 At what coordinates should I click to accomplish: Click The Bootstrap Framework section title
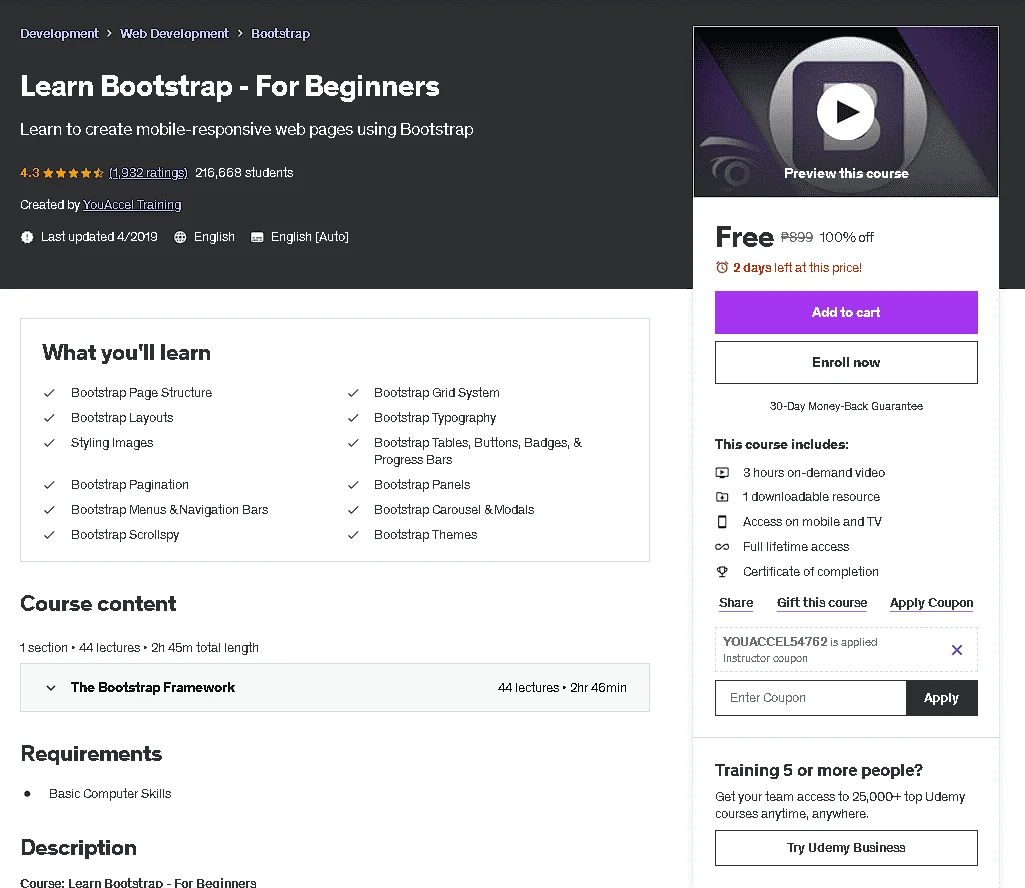pos(153,687)
